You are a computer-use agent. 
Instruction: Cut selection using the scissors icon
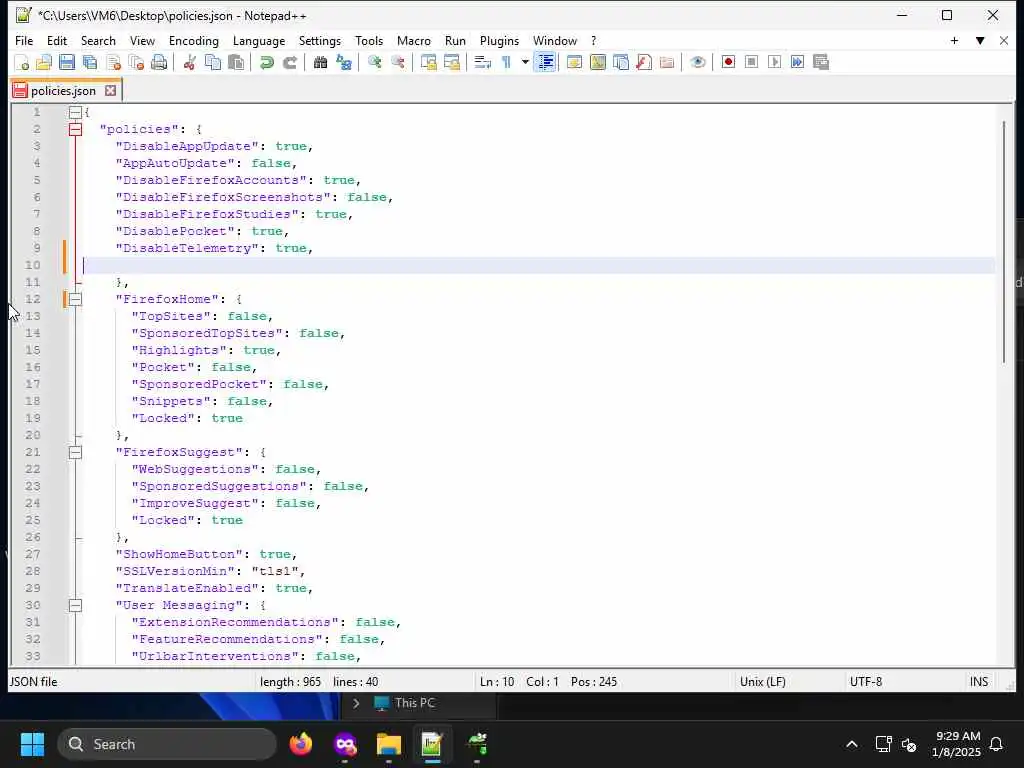click(x=189, y=62)
